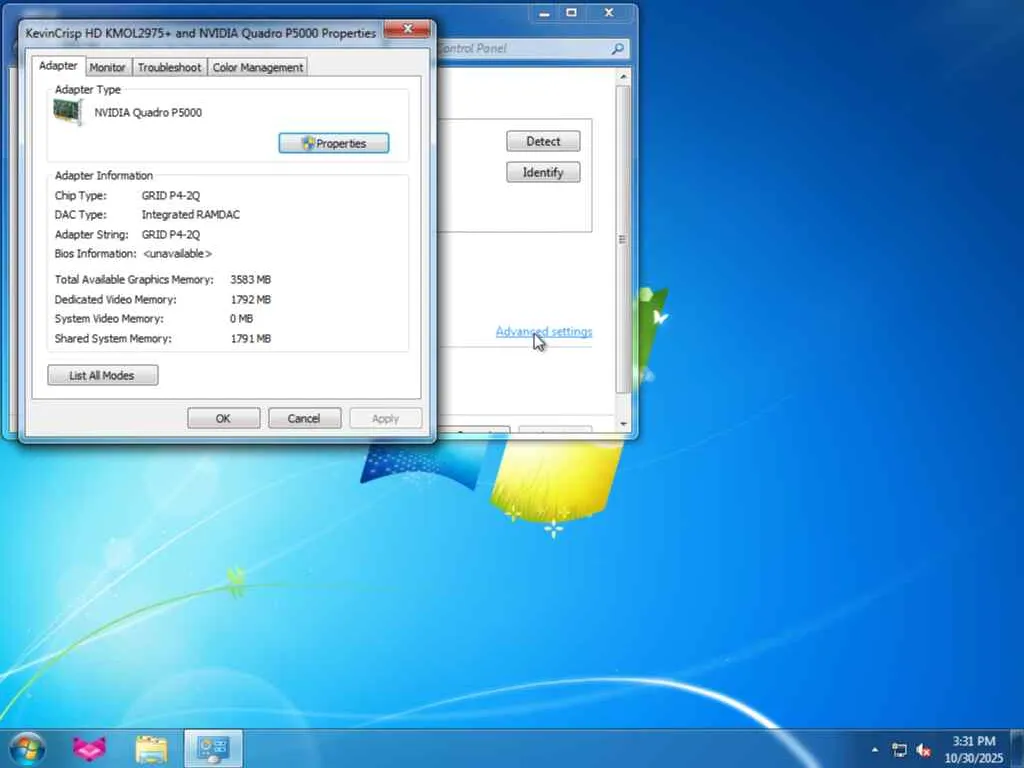Viewport: 1024px width, 768px height.
Task: Click the Properties dialog title bar
Action: point(200,33)
